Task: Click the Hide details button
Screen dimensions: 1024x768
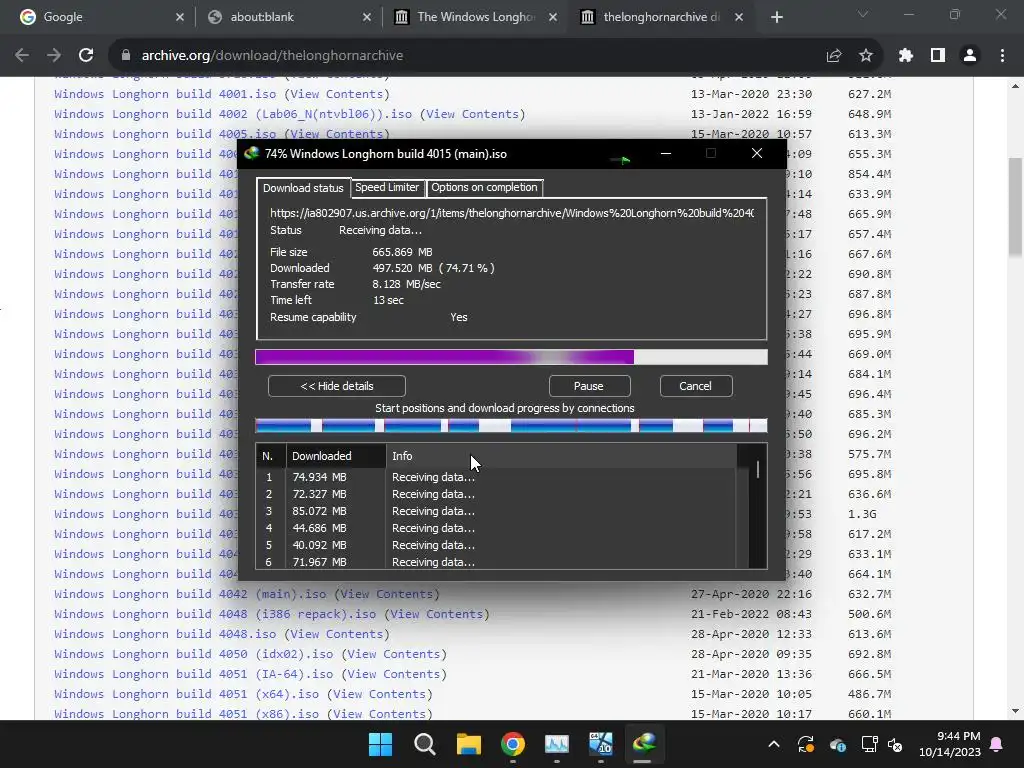Action: [x=337, y=386]
